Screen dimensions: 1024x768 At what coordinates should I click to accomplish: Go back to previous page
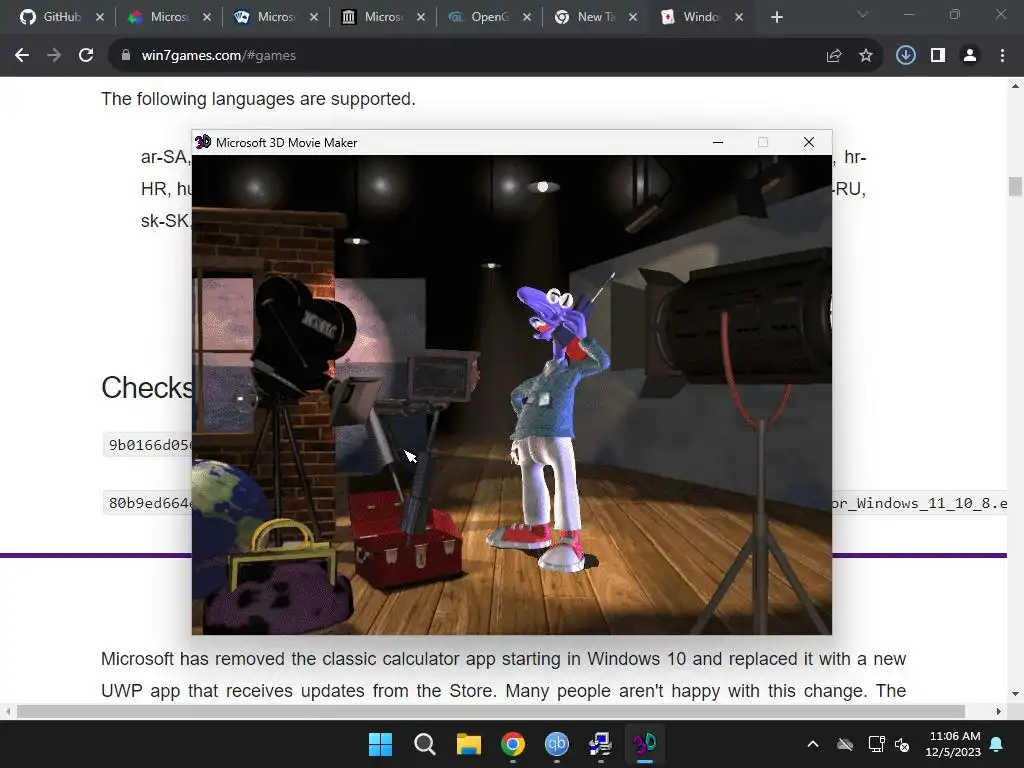click(22, 56)
